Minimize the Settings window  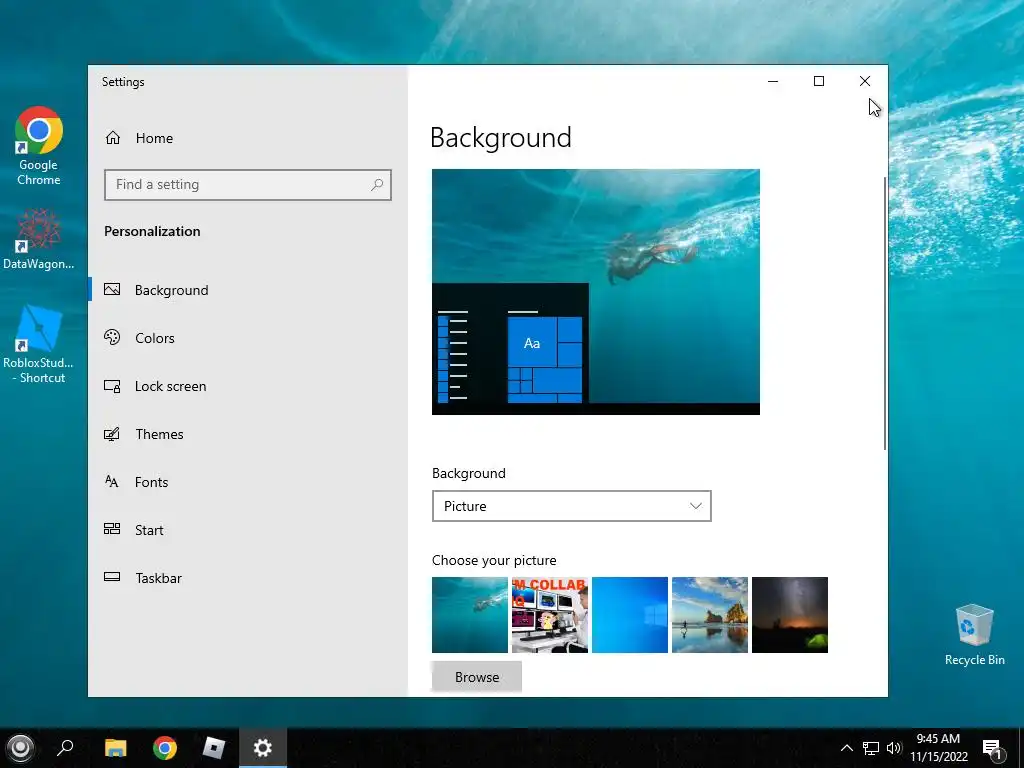coord(773,82)
